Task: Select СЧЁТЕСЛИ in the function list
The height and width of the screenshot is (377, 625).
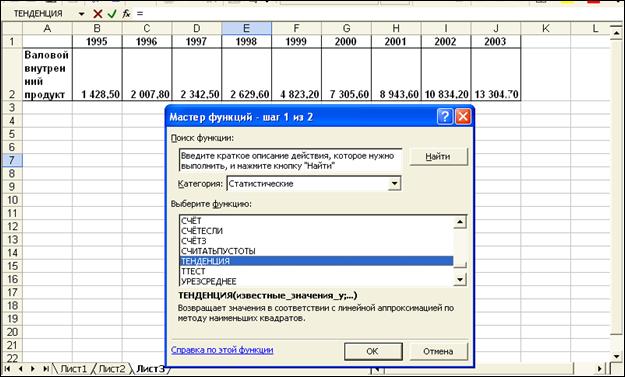Action: [x=316, y=231]
